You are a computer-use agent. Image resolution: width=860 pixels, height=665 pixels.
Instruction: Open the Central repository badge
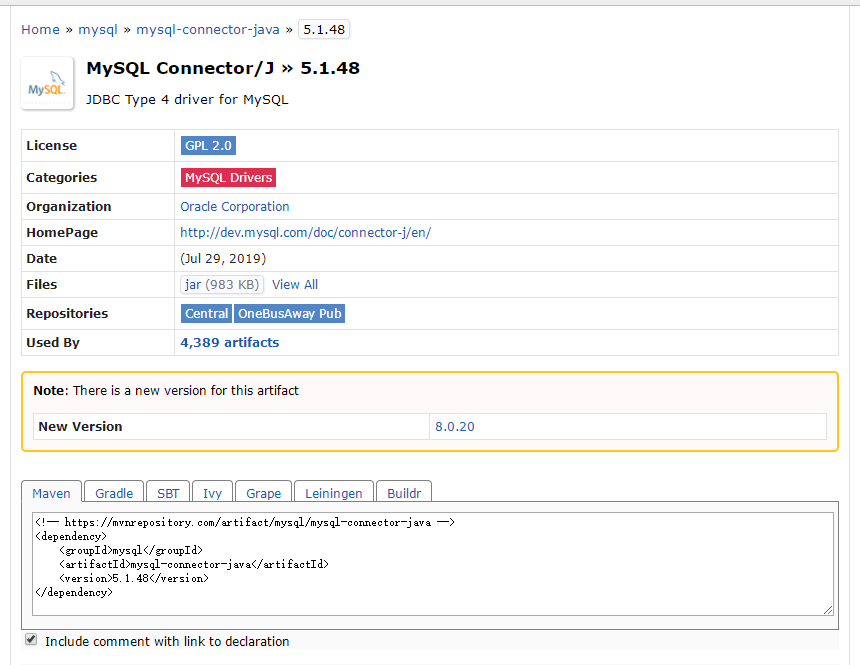pyautogui.click(x=206, y=313)
